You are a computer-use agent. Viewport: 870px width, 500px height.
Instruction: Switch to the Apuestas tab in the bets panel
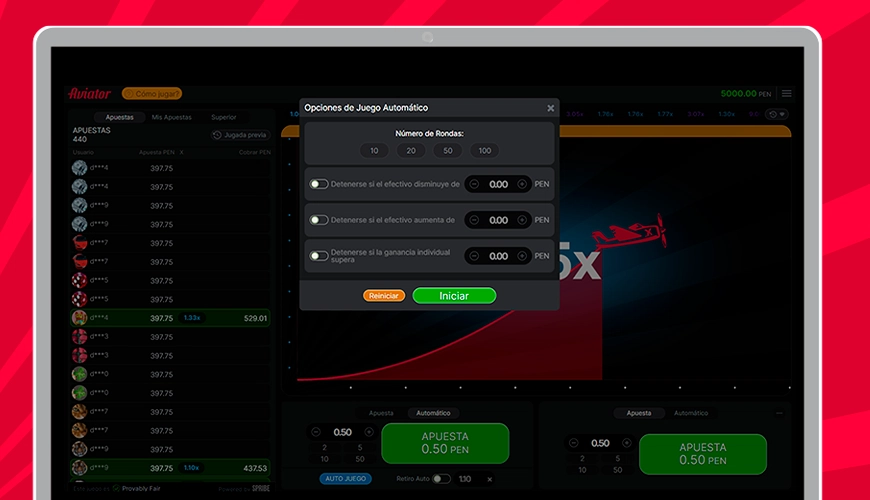point(119,117)
